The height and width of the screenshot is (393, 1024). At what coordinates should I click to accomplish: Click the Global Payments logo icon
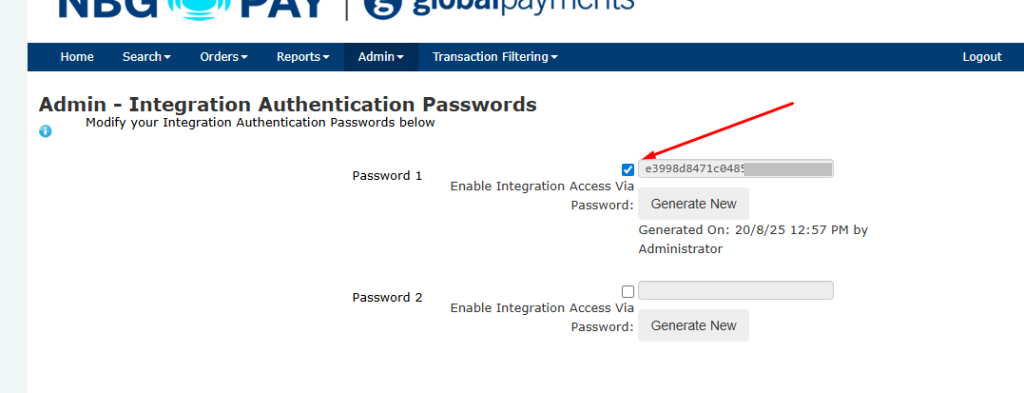pos(381,8)
